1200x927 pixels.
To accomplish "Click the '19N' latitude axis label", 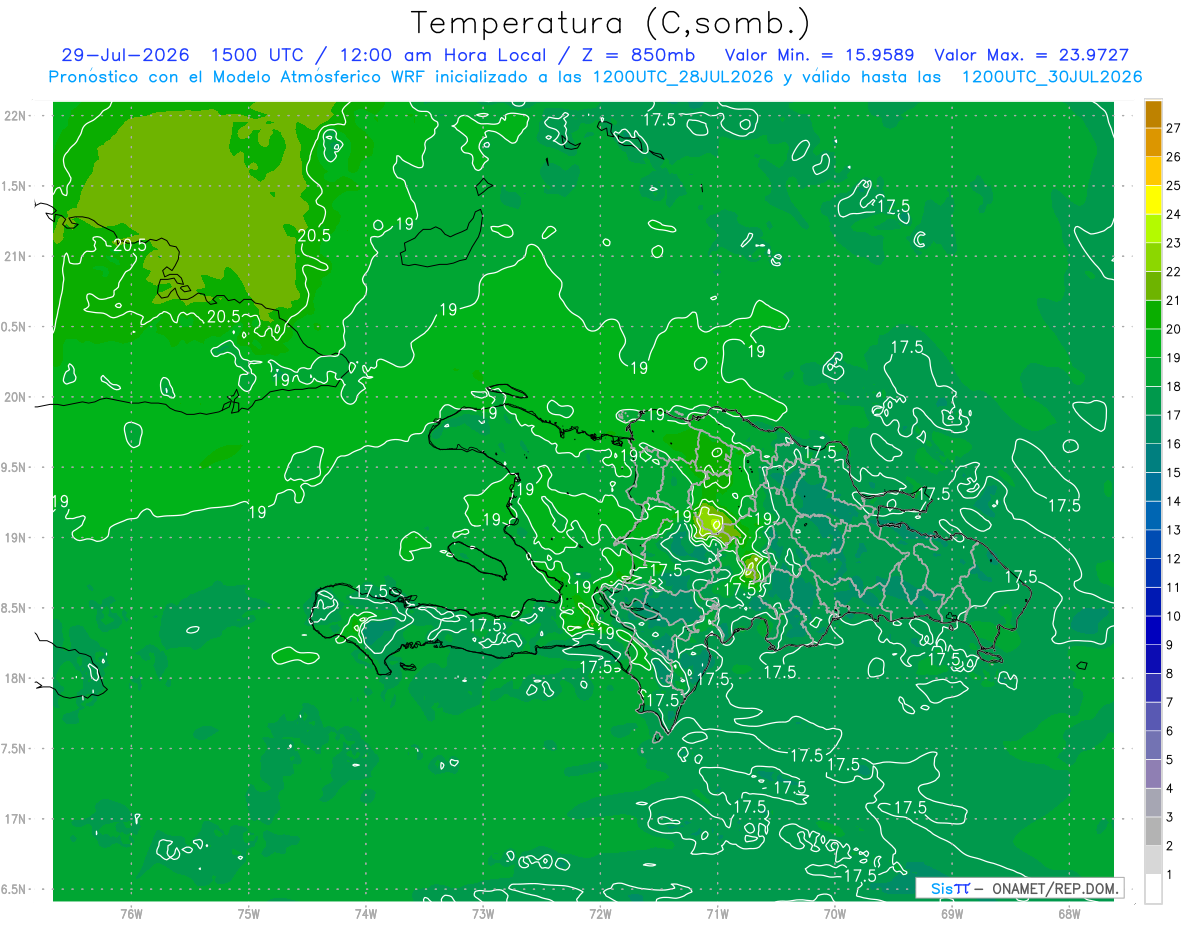I will [x=14, y=537].
